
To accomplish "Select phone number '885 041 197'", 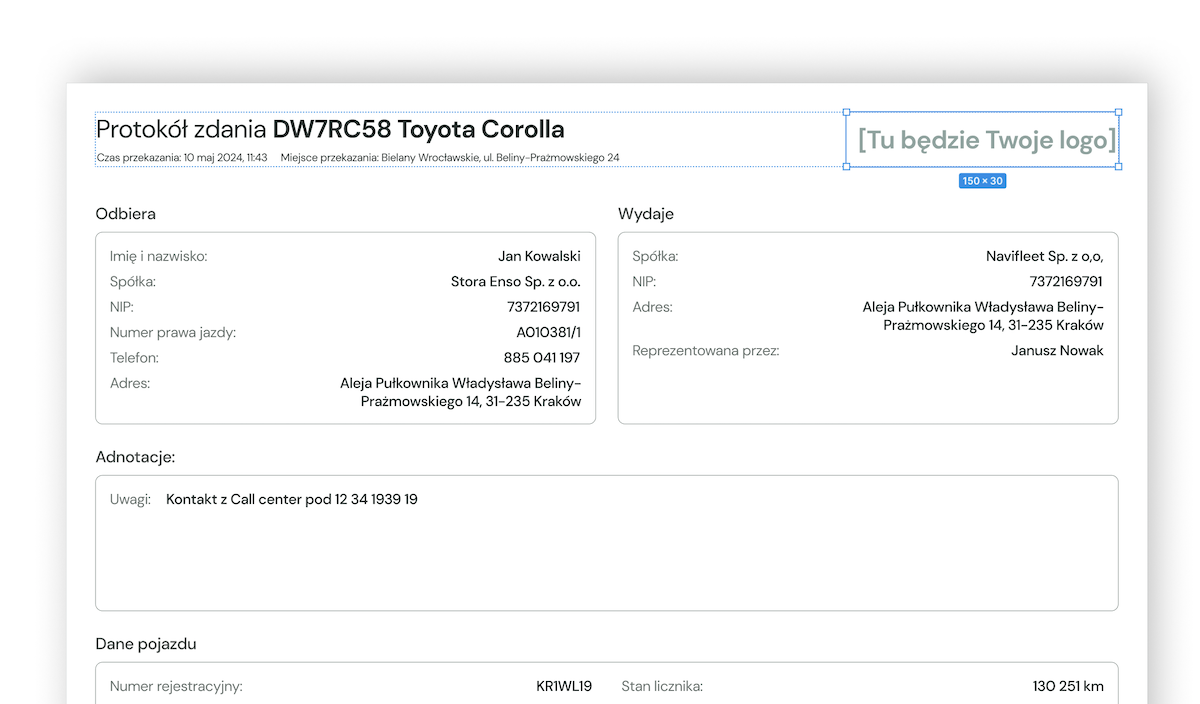I will (x=542, y=357).
